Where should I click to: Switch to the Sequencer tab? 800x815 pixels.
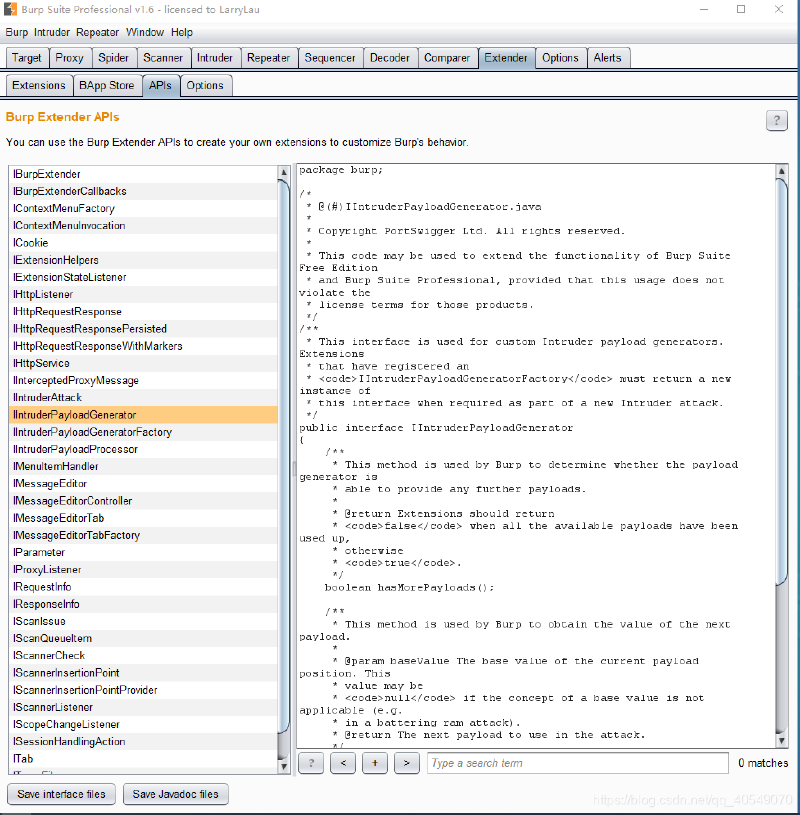[330, 58]
